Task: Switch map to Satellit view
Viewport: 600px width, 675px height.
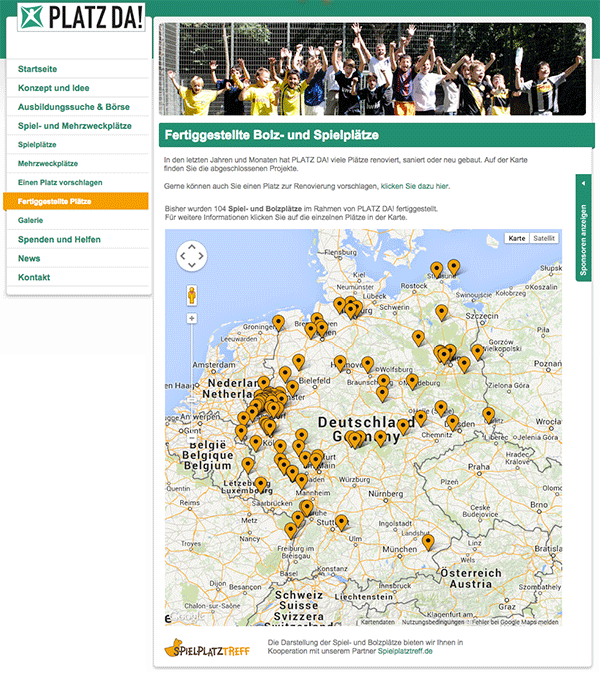Action: pyautogui.click(x=544, y=238)
